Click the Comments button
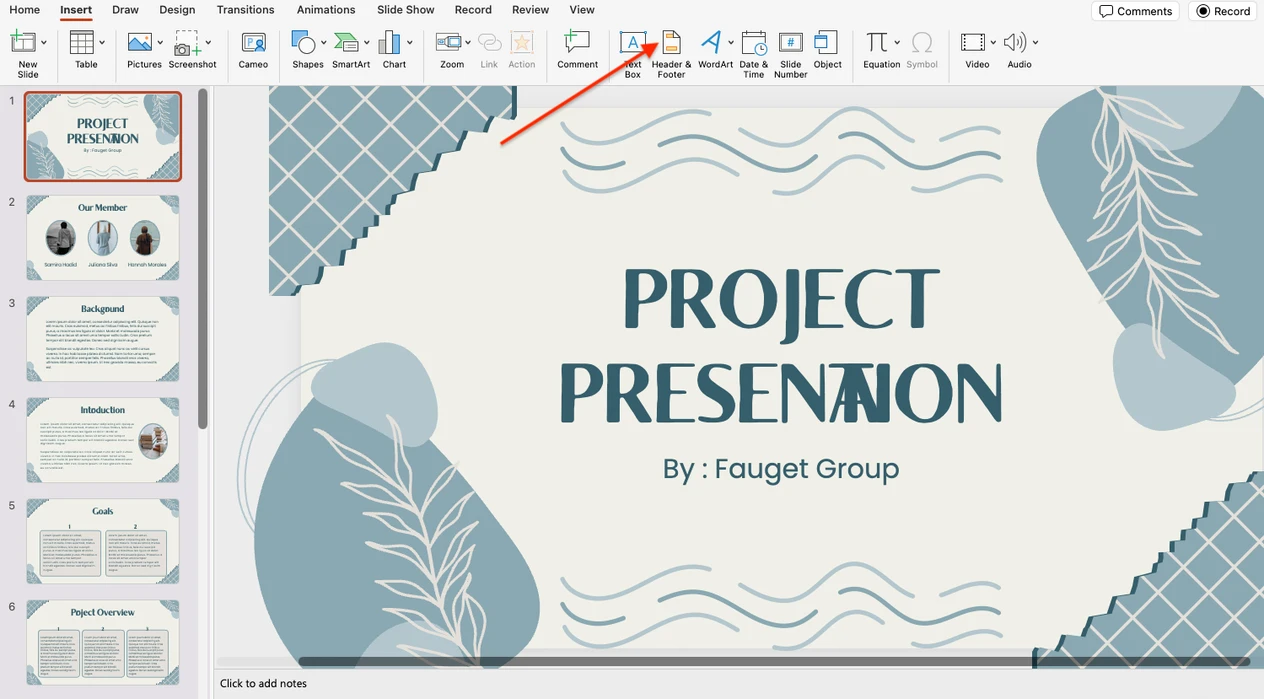This screenshot has height=699, width=1264. click(x=1135, y=11)
